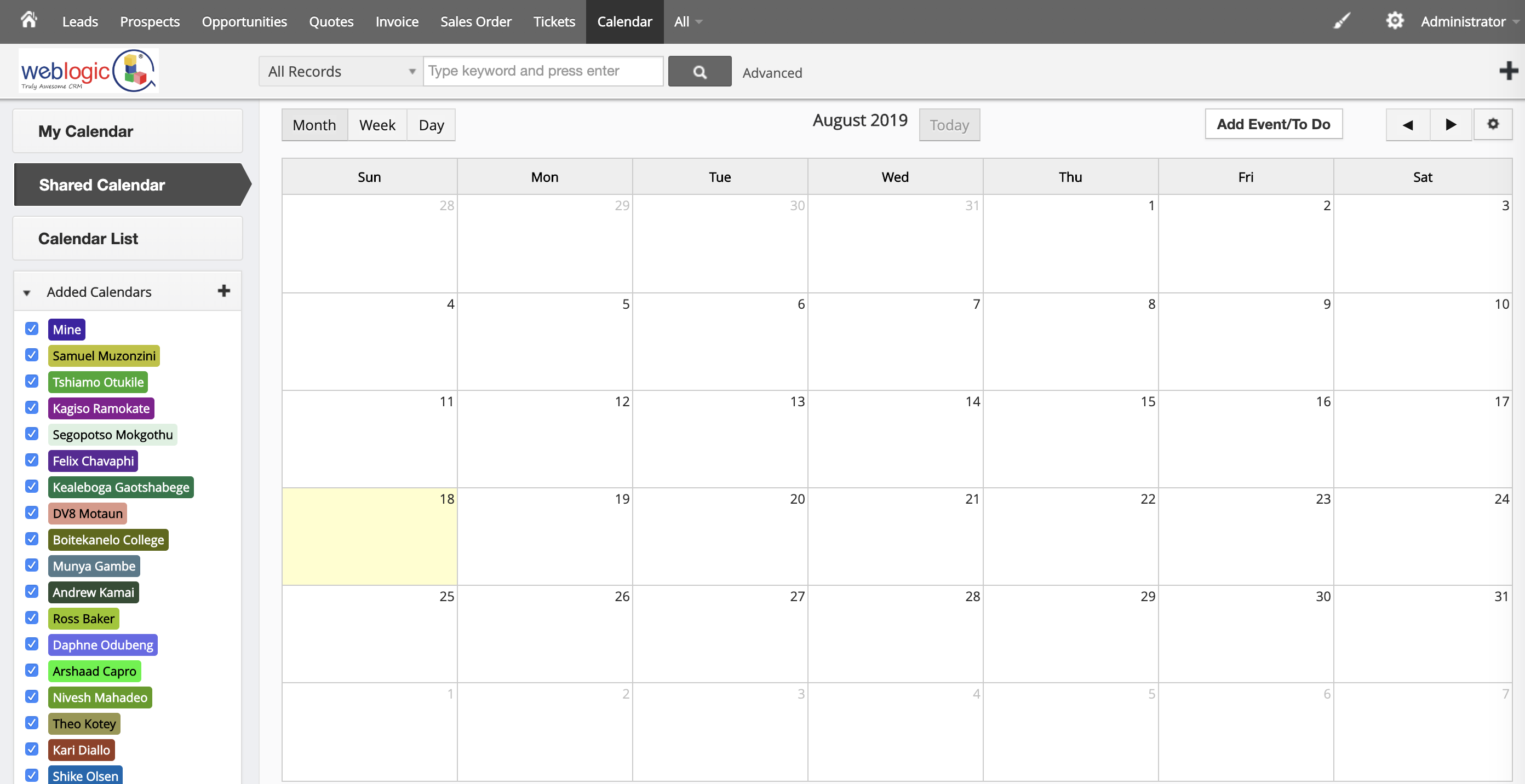Viewport: 1525px width, 784px height.
Task: Click the home icon in the navigation bar
Action: click(28, 20)
